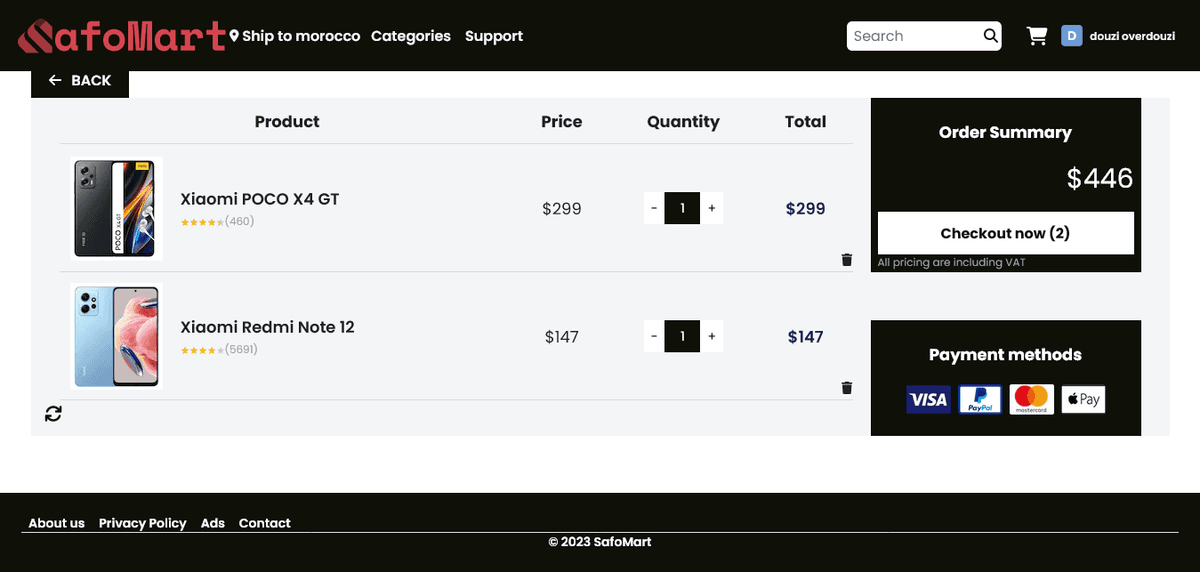Pick the Apple Pay icon
Viewport: 1200px width, 572px height.
click(x=1083, y=400)
